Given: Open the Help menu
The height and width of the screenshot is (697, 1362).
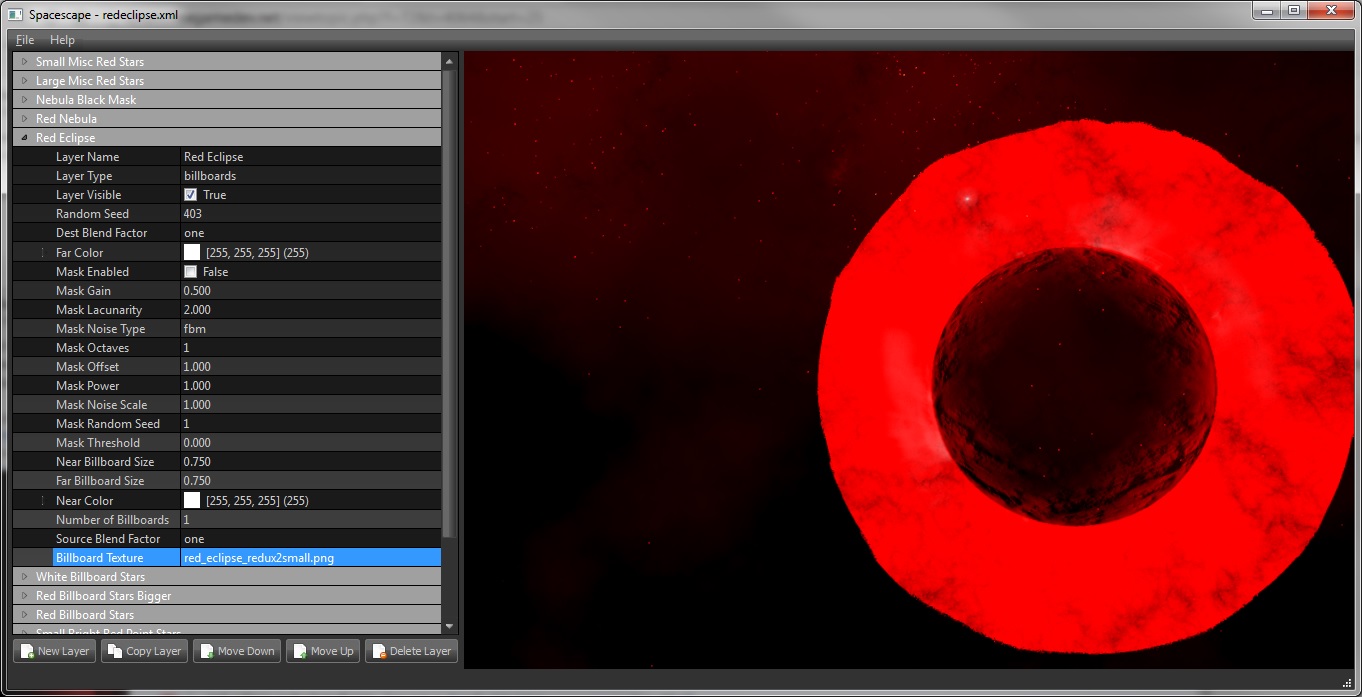Looking at the screenshot, I should coord(62,40).
